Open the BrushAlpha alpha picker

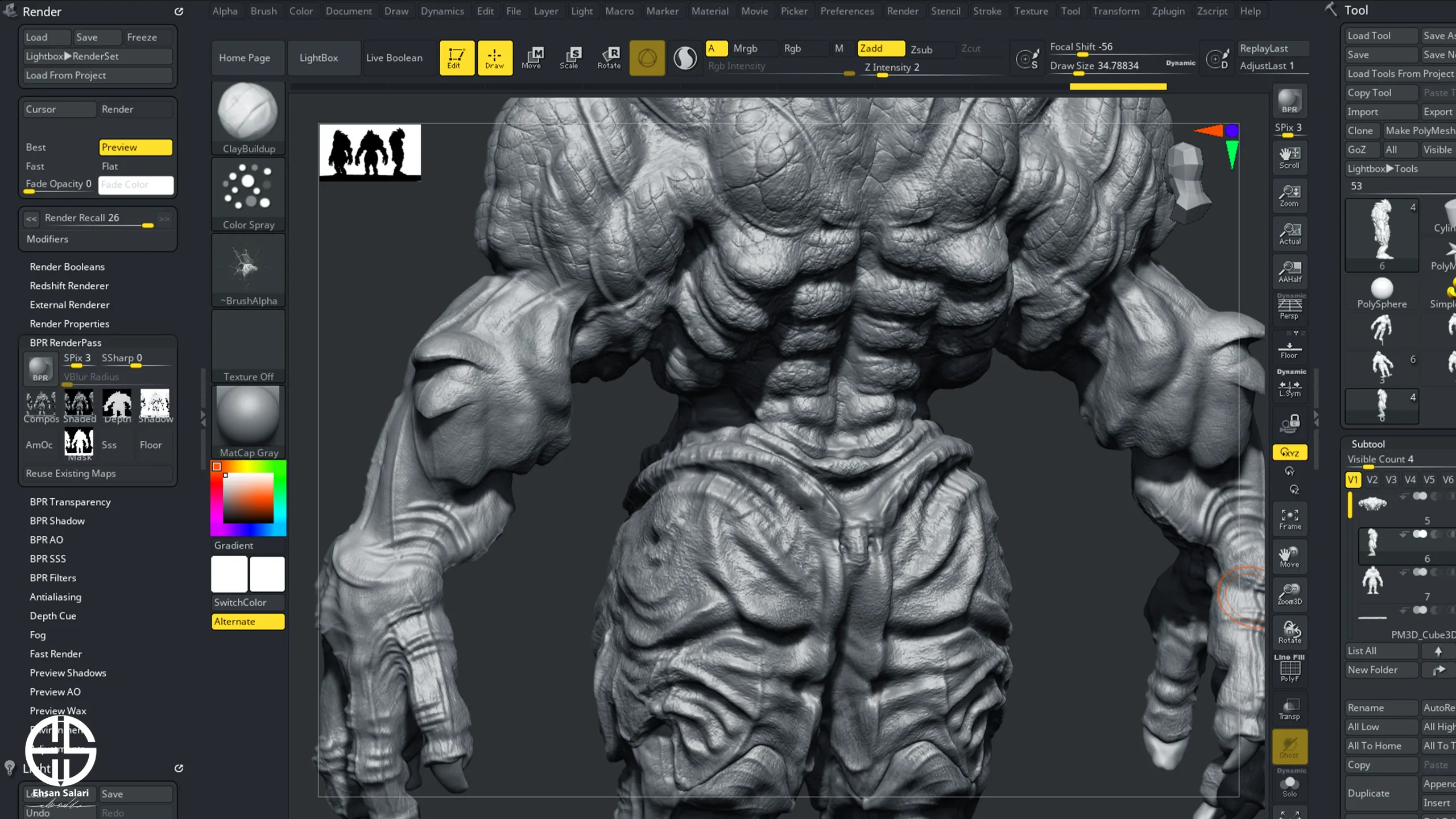coord(248,270)
